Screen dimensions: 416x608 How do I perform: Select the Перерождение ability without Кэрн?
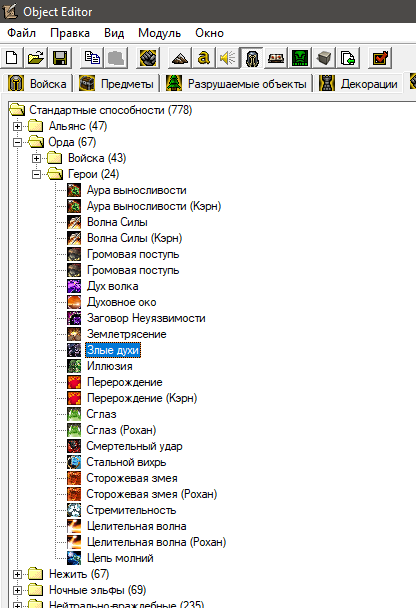[124, 382]
